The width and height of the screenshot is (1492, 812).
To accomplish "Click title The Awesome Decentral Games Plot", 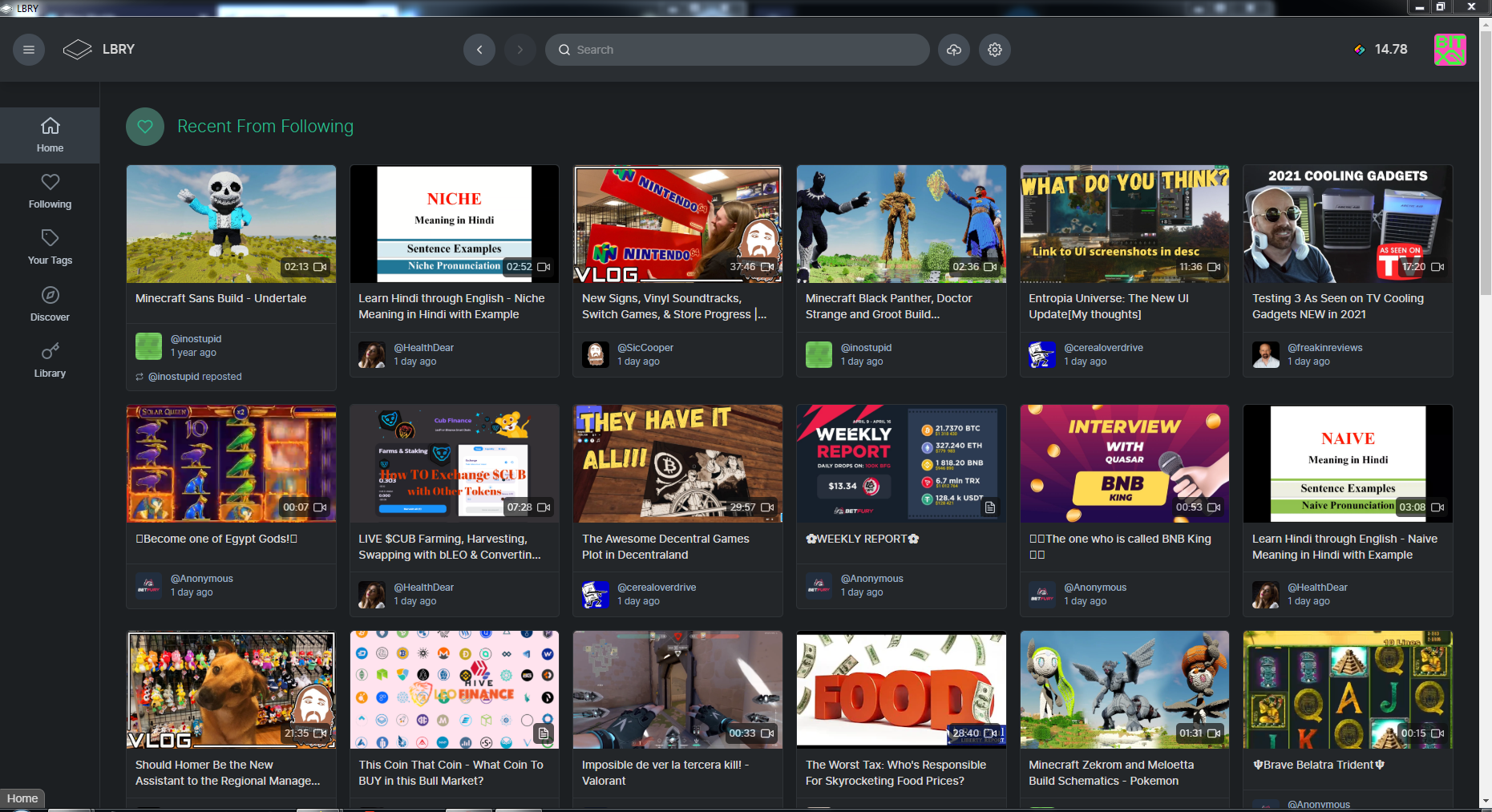I will 665,547.
